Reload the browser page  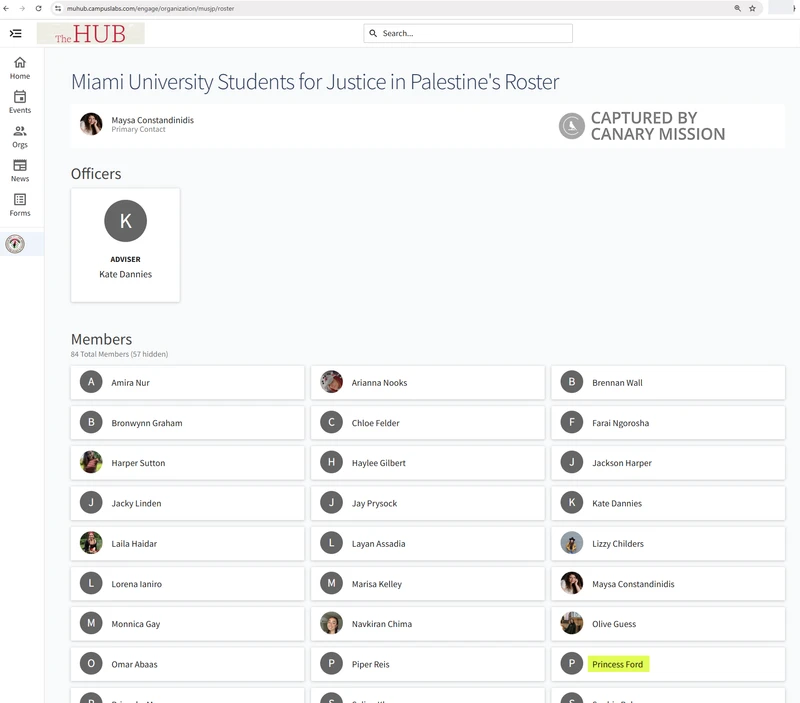pos(38,8)
